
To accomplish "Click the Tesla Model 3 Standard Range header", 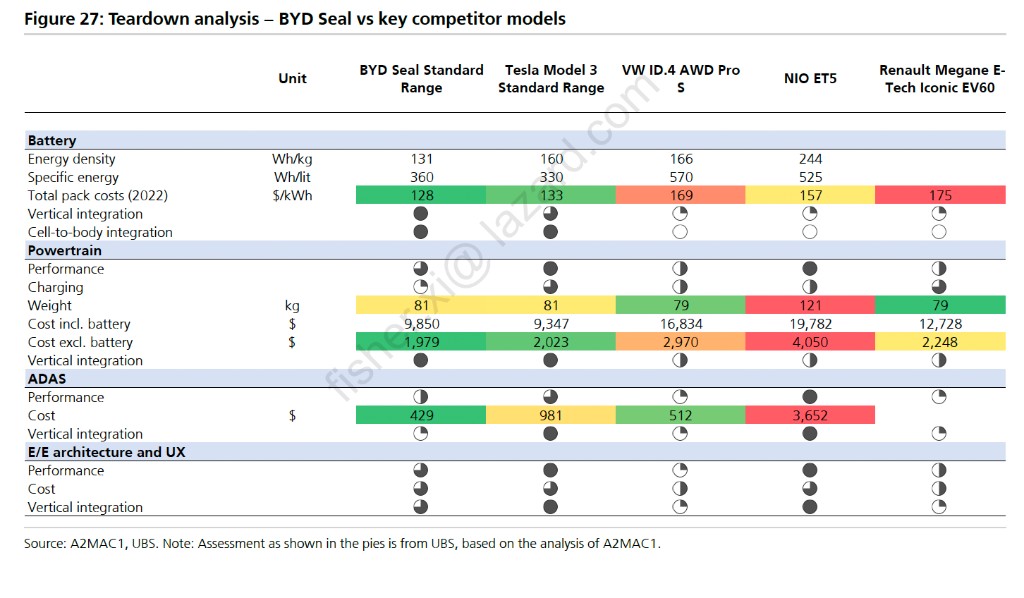I will [551, 79].
